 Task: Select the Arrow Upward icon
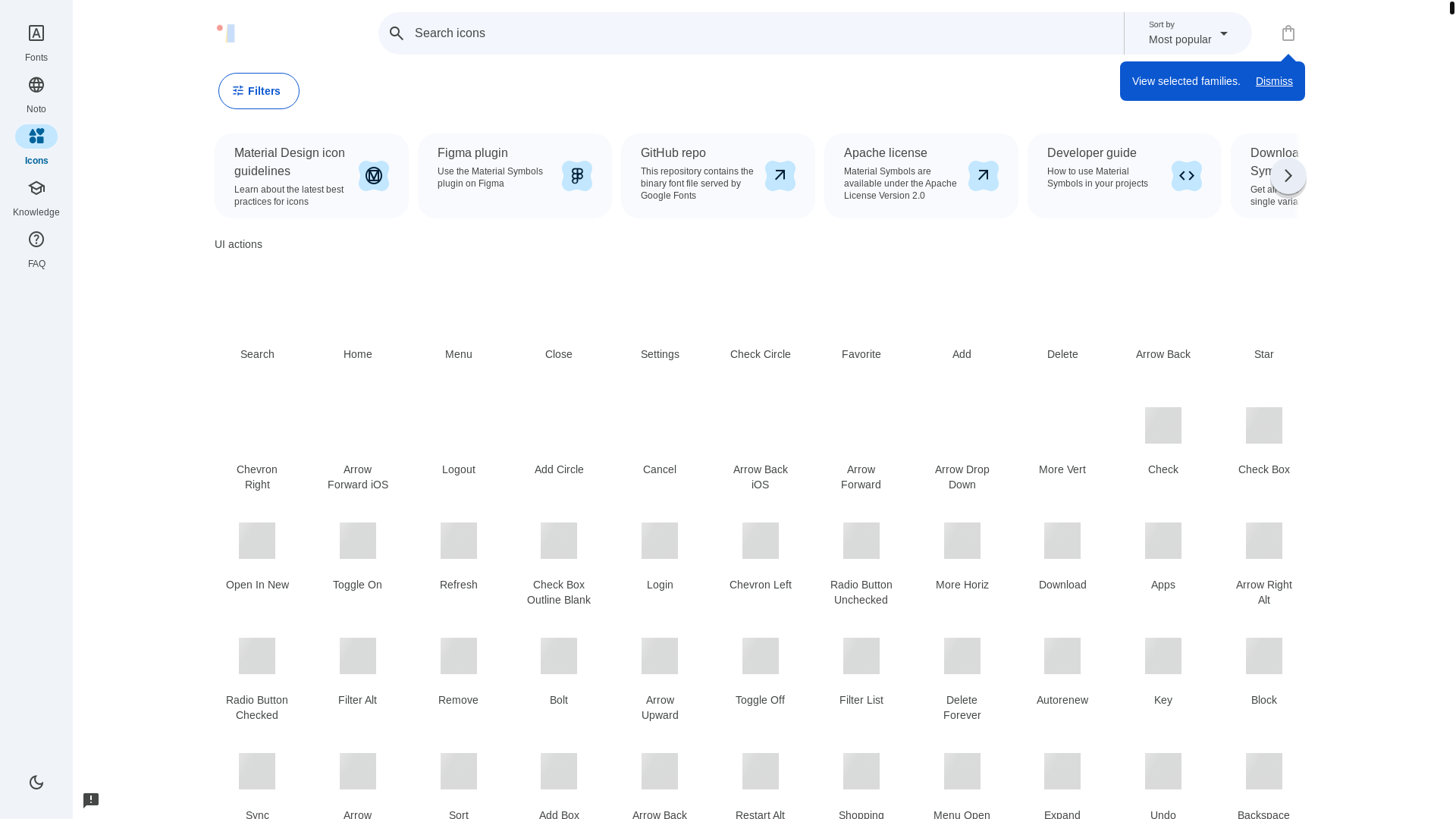tap(660, 656)
